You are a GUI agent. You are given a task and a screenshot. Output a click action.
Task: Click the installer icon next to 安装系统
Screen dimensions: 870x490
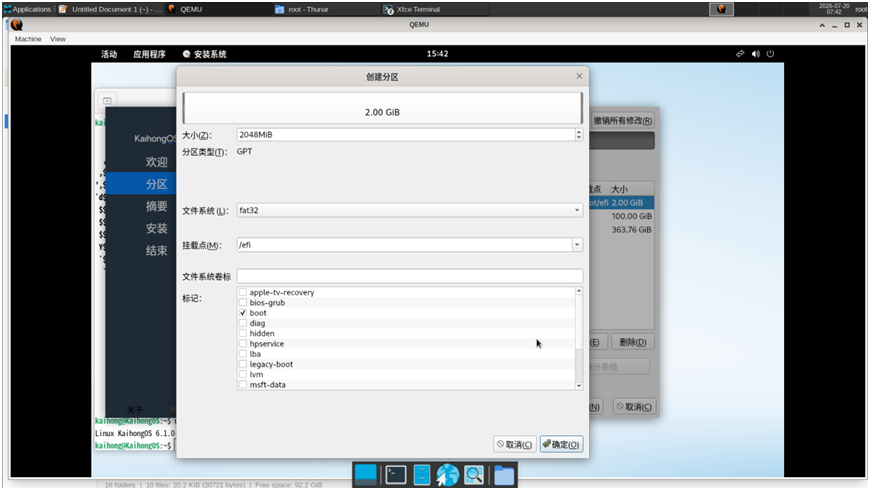pos(186,54)
